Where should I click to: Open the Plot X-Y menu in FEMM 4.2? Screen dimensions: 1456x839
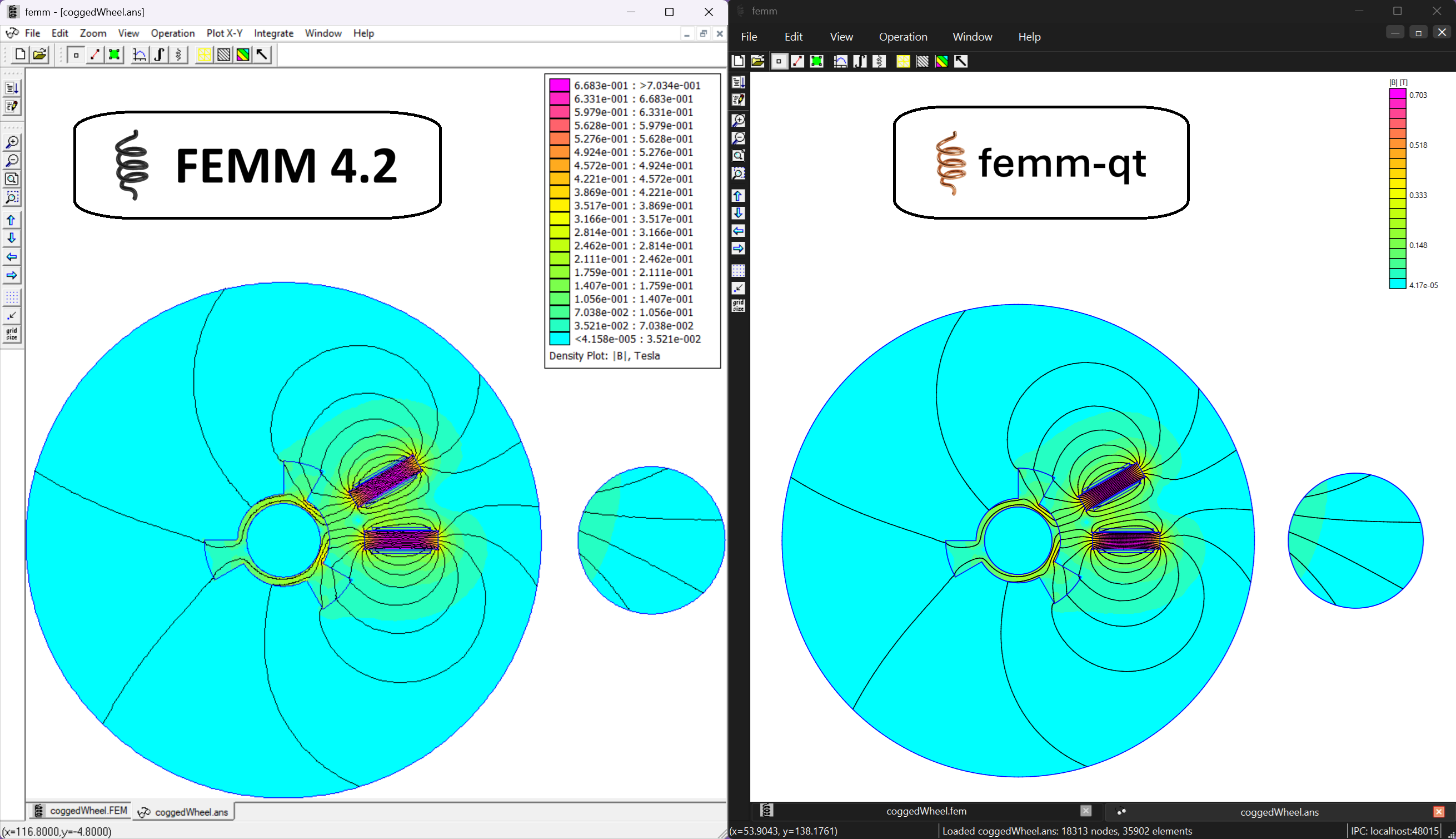pos(225,33)
